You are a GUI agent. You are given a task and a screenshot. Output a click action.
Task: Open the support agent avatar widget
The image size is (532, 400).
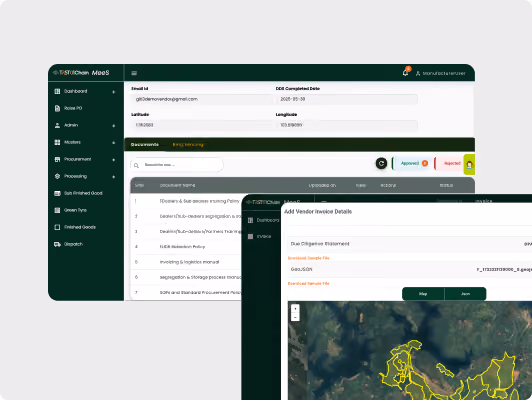(x=469, y=165)
